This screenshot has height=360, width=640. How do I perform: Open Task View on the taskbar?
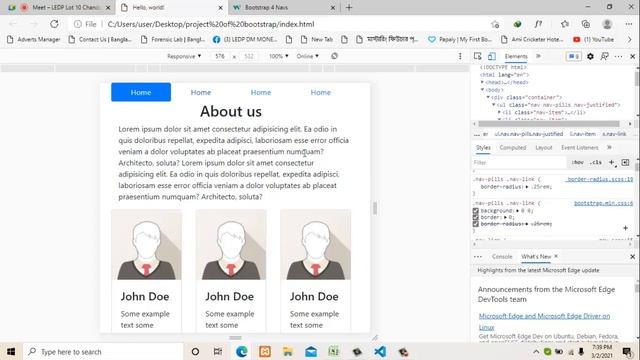pyautogui.click(x=218, y=351)
